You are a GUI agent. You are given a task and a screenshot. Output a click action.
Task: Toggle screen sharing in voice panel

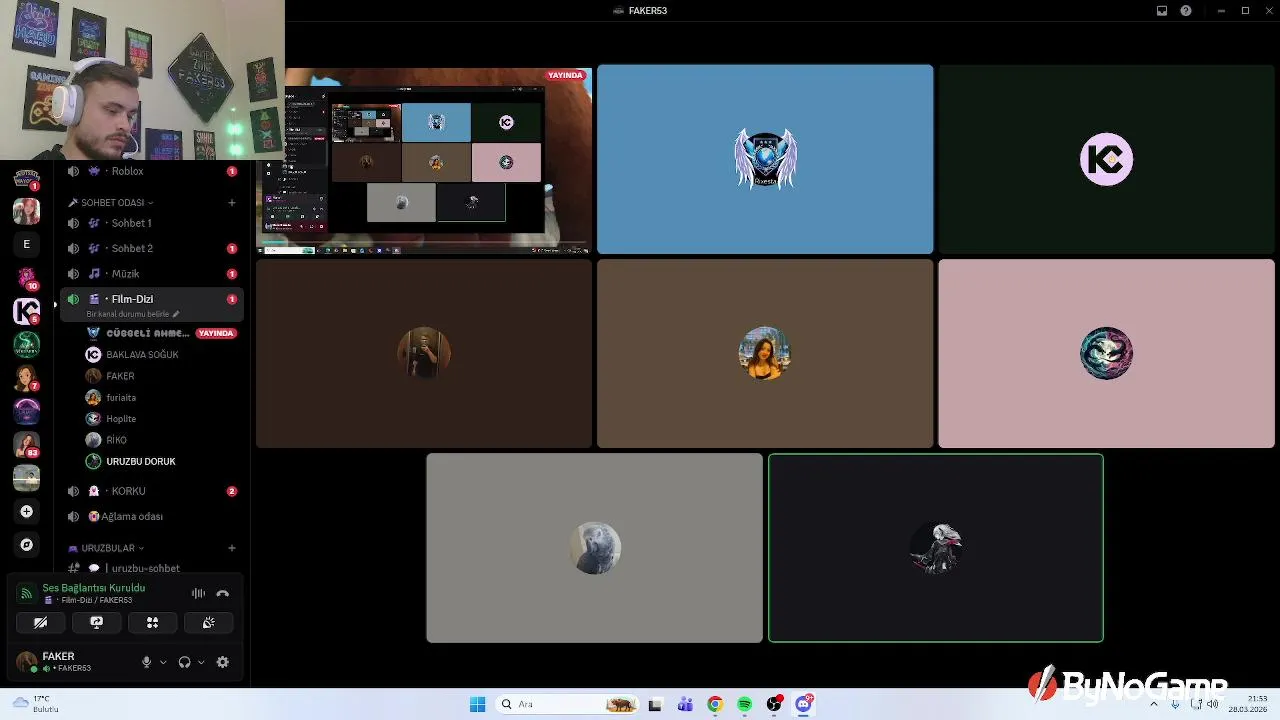96,622
